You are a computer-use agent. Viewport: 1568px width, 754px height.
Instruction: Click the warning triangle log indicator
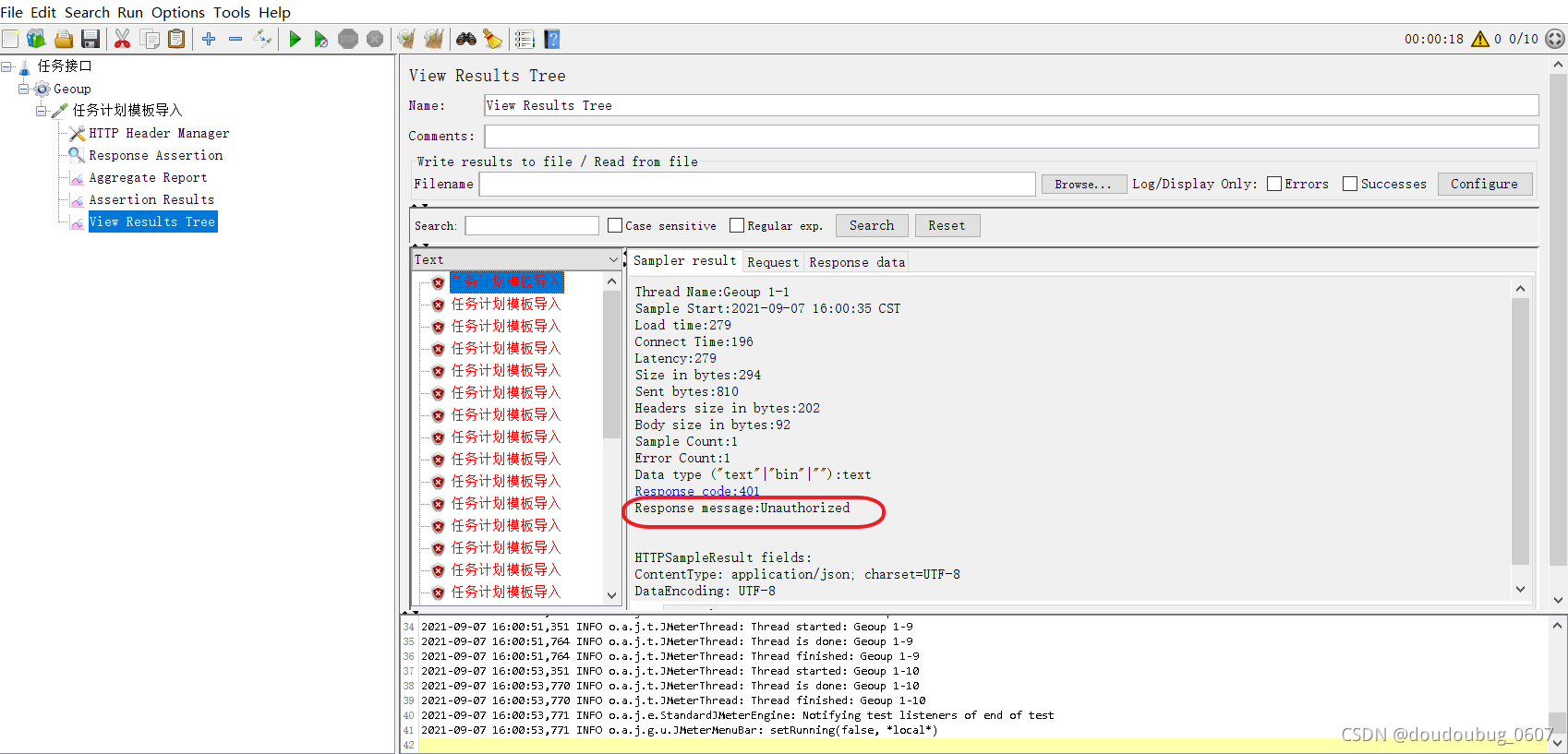[x=1480, y=39]
